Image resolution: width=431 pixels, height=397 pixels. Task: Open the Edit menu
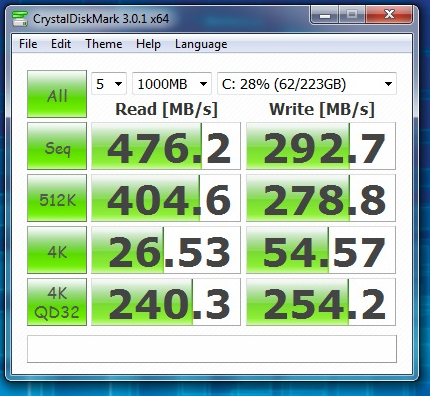coord(61,44)
